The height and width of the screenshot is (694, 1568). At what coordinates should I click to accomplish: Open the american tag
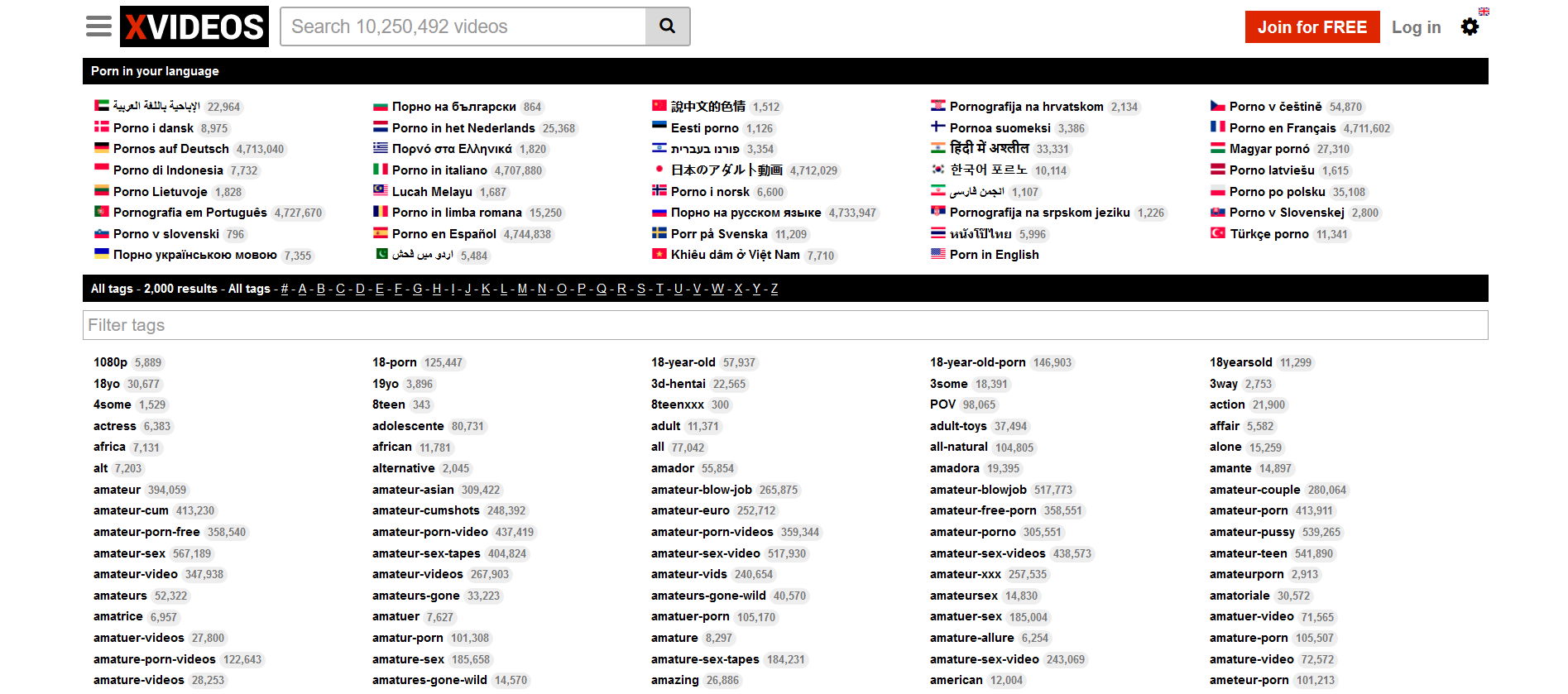click(x=957, y=680)
